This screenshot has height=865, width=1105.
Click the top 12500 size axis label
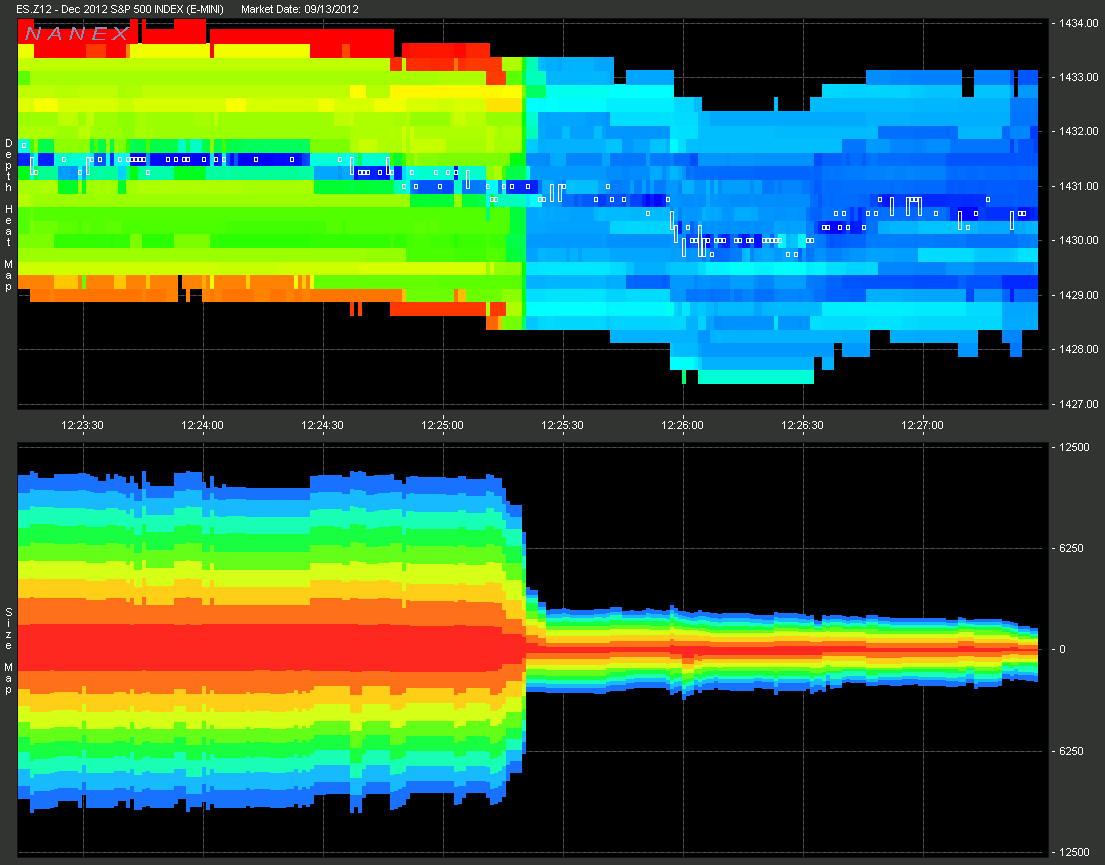[1074, 447]
